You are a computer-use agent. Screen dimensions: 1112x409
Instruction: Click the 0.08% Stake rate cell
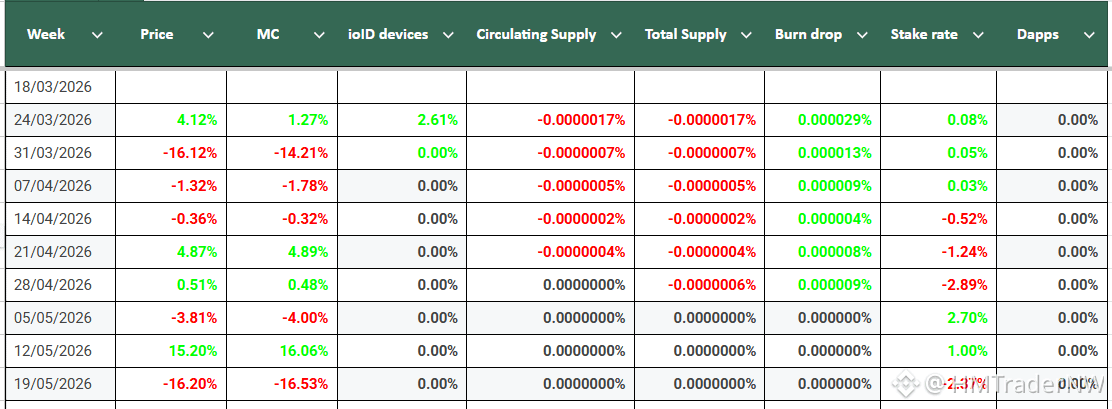point(938,120)
